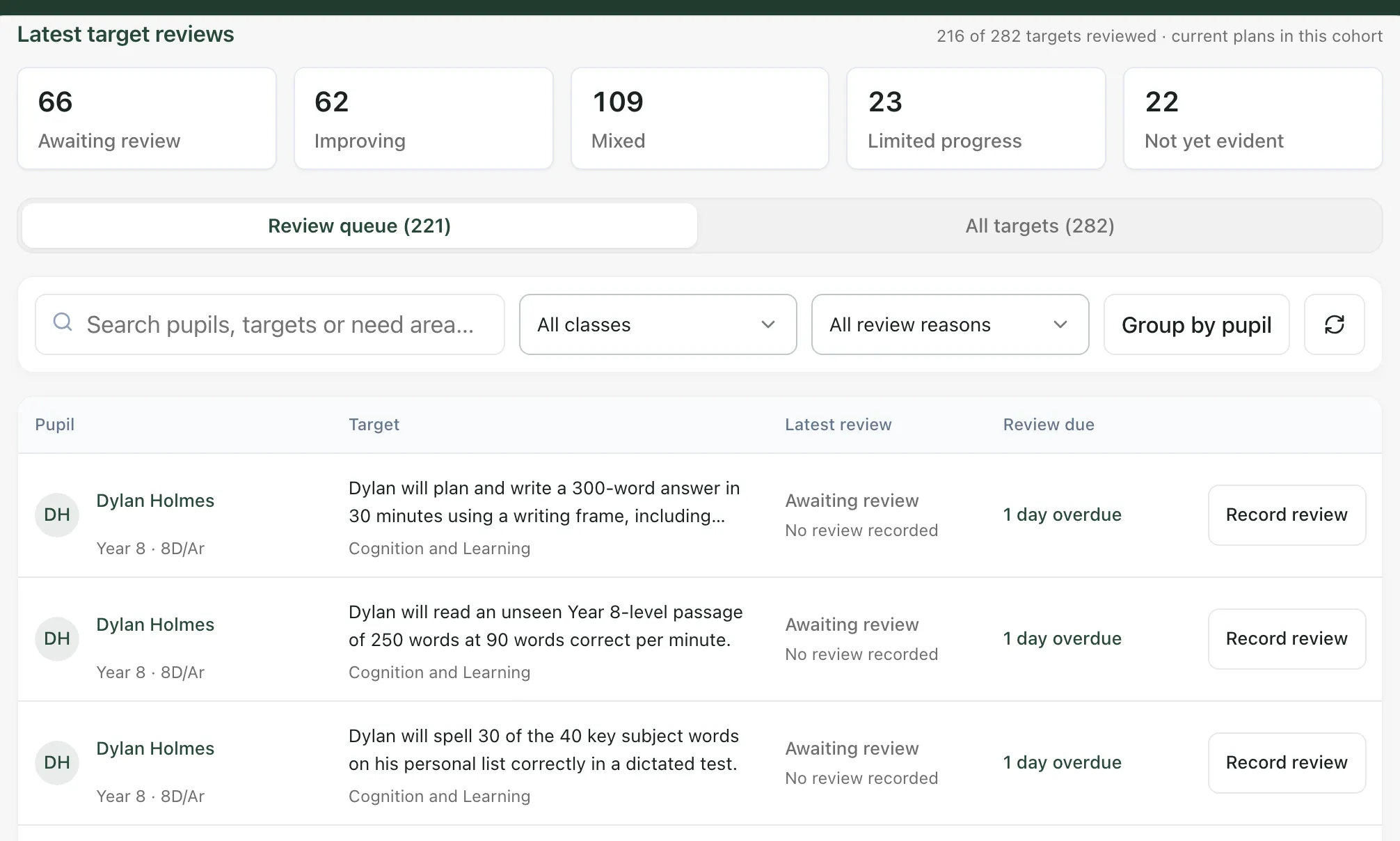Focus the search pupils and targets field

(270, 324)
